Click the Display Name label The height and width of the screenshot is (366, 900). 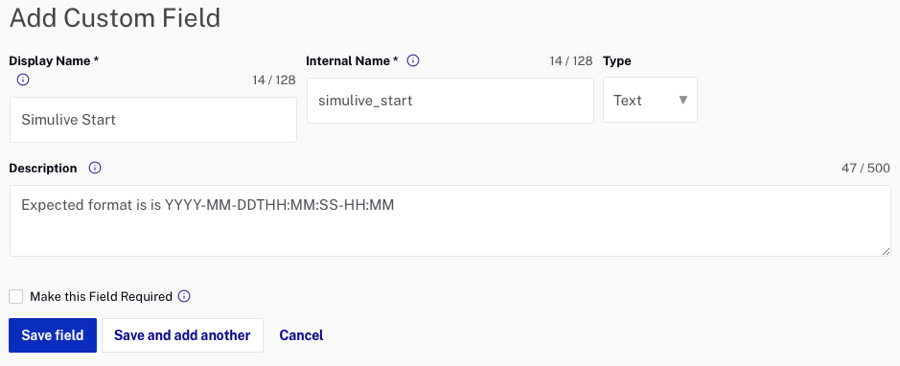[x=54, y=61]
